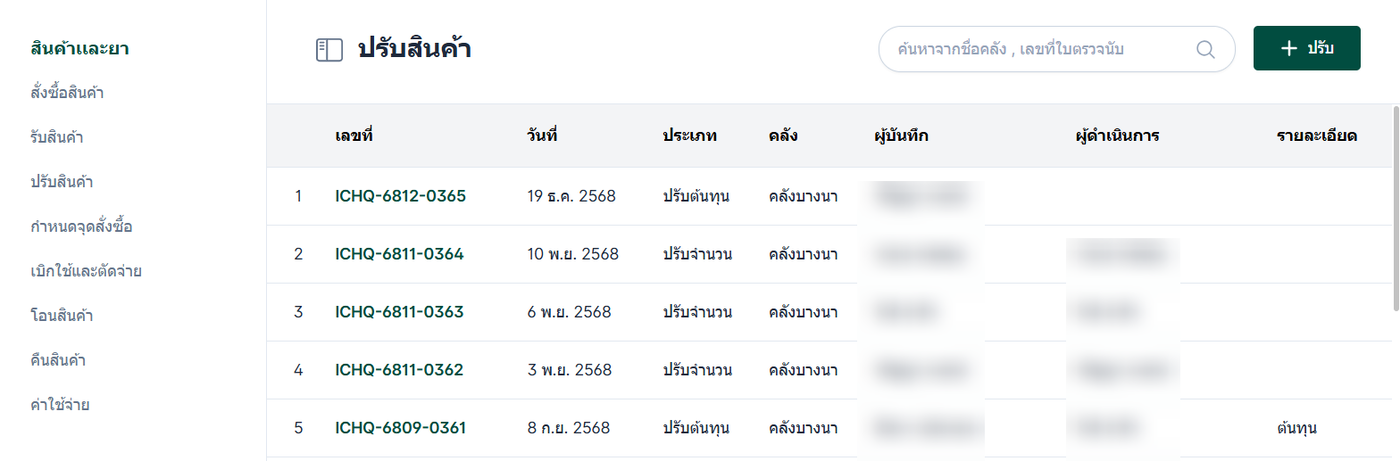Open record ICHQ-6811-0362
This screenshot has height=461, width=1400.
point(399,370)
